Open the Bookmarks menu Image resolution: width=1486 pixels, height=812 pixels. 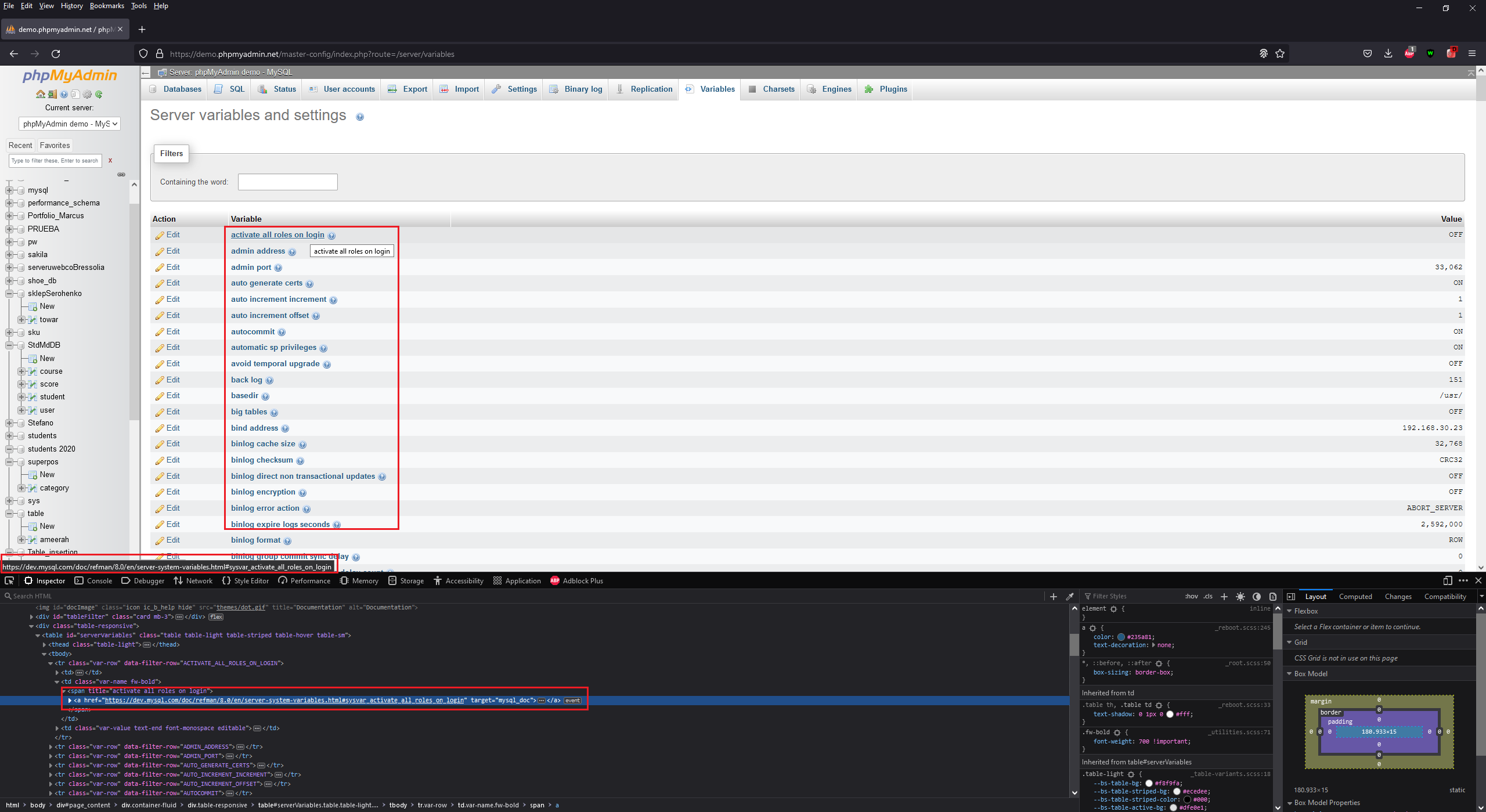(107, 6)
